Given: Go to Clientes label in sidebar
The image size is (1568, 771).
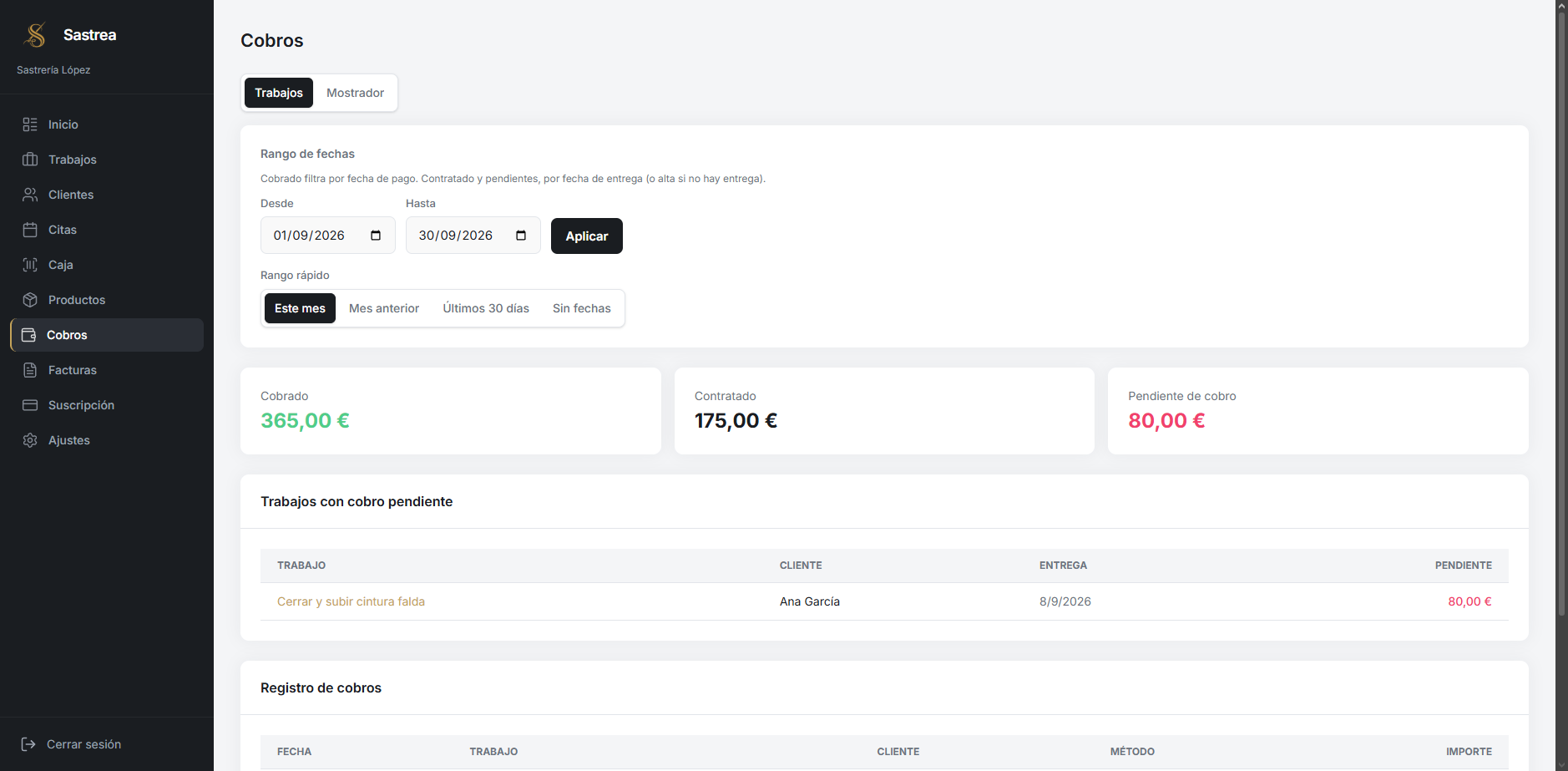Looking at the screenshot, I should 71,195.
